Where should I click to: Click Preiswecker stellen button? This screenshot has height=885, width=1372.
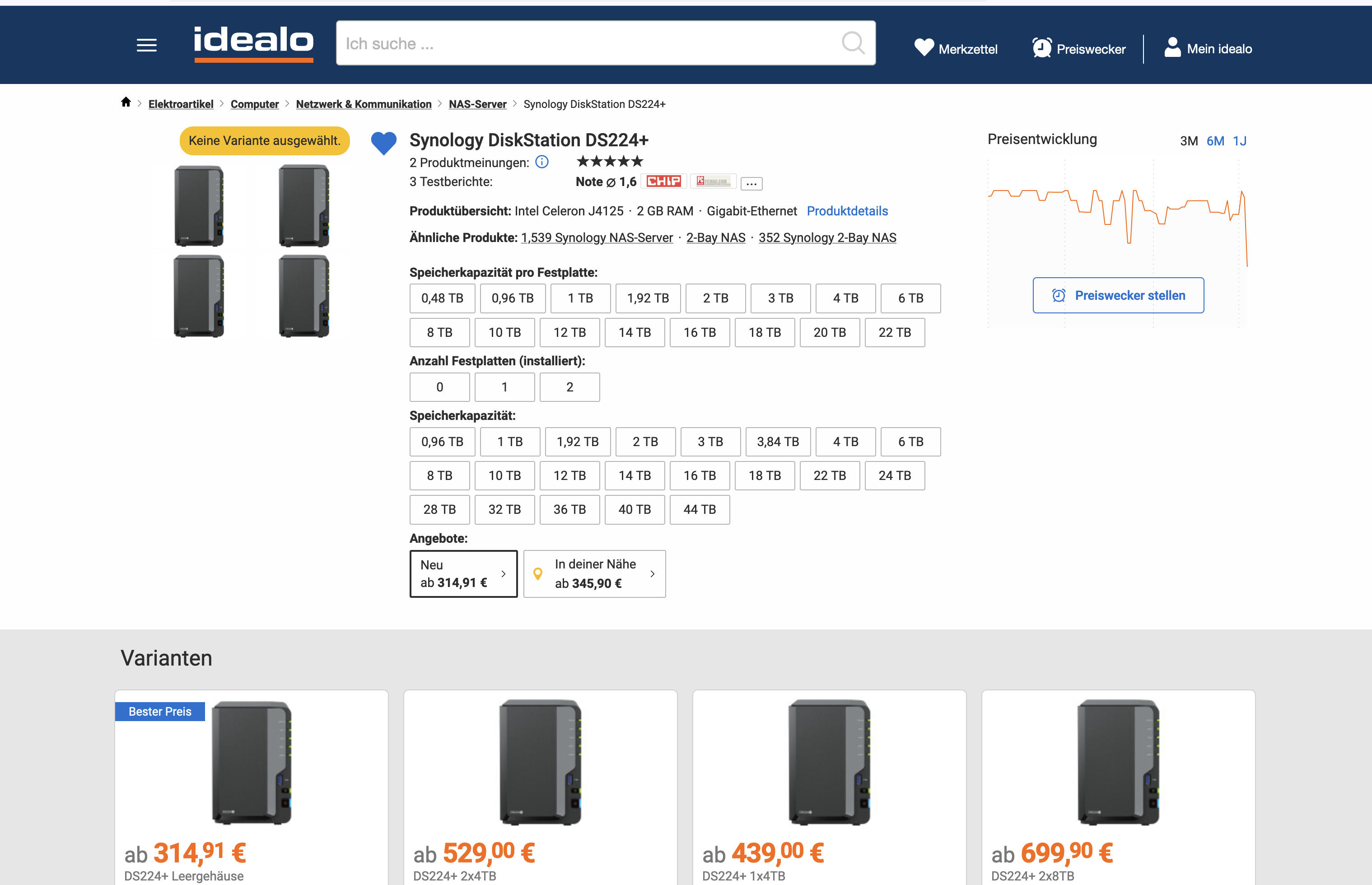1118,295
